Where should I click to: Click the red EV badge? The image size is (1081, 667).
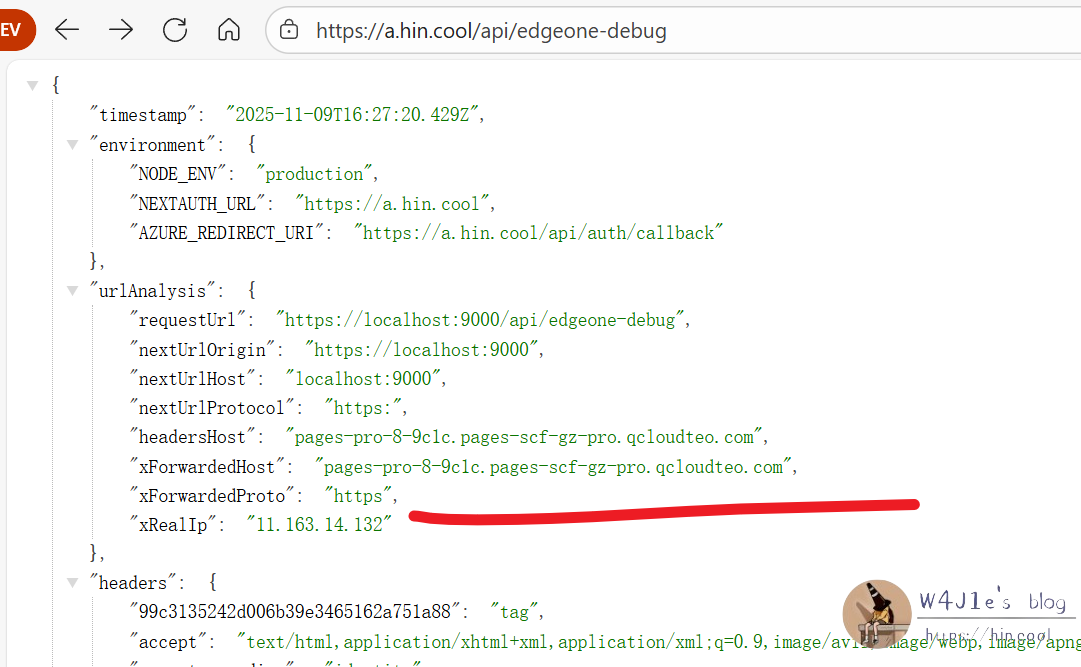(x=16, y=30)
